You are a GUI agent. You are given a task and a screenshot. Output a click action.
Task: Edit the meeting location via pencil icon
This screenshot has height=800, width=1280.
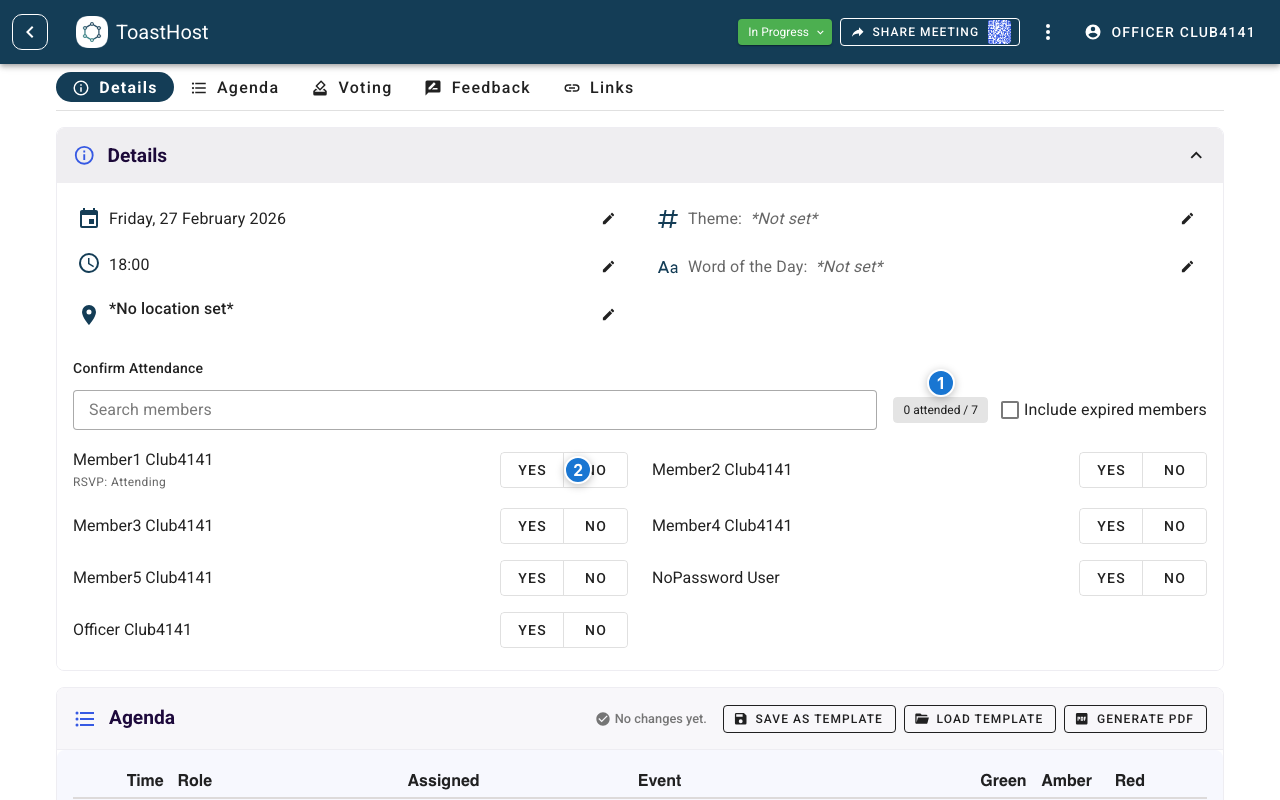608,315
